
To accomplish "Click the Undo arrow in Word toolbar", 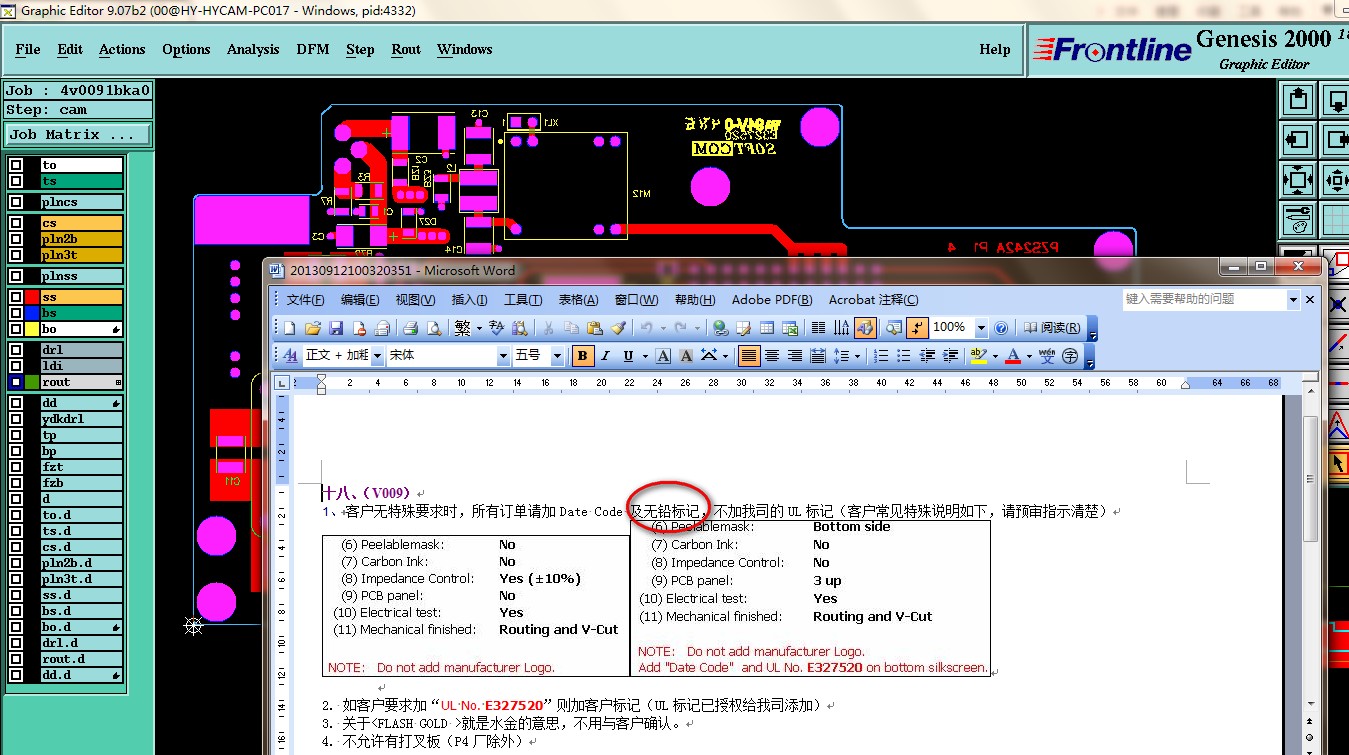I will click(646, 328).
